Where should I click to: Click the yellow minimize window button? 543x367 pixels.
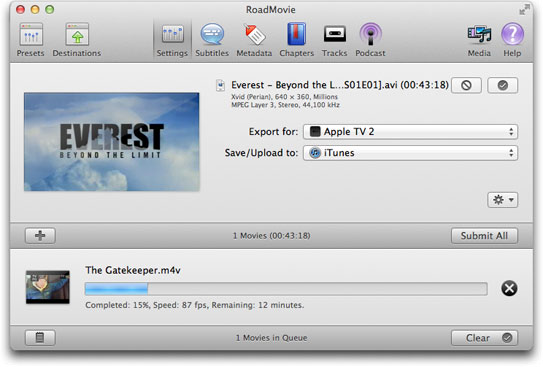[x=35, y=10]
